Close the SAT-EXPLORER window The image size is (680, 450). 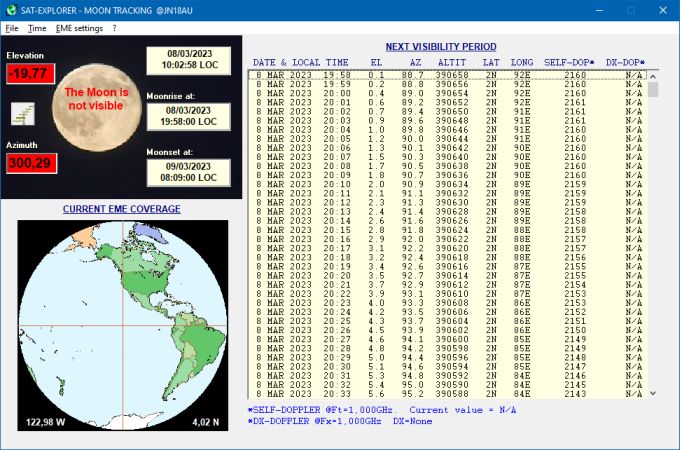[x=663, y=10]
